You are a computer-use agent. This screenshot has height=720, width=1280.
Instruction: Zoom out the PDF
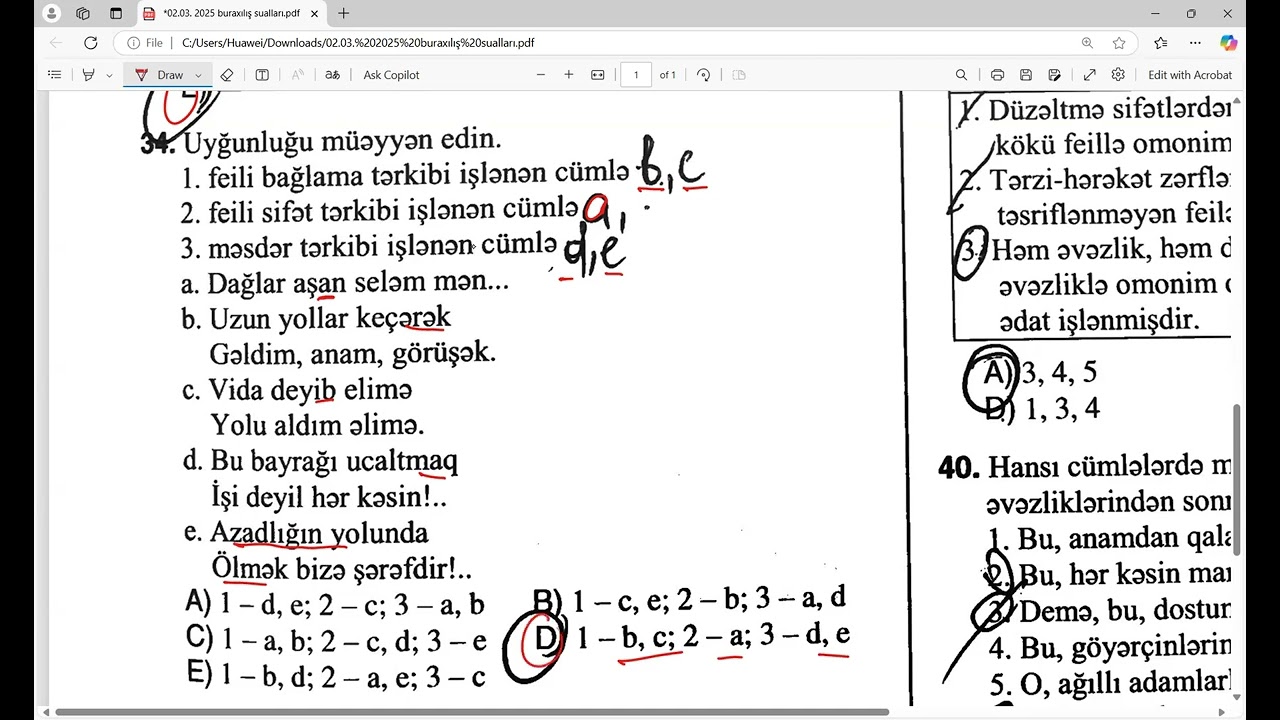(541, 75)
